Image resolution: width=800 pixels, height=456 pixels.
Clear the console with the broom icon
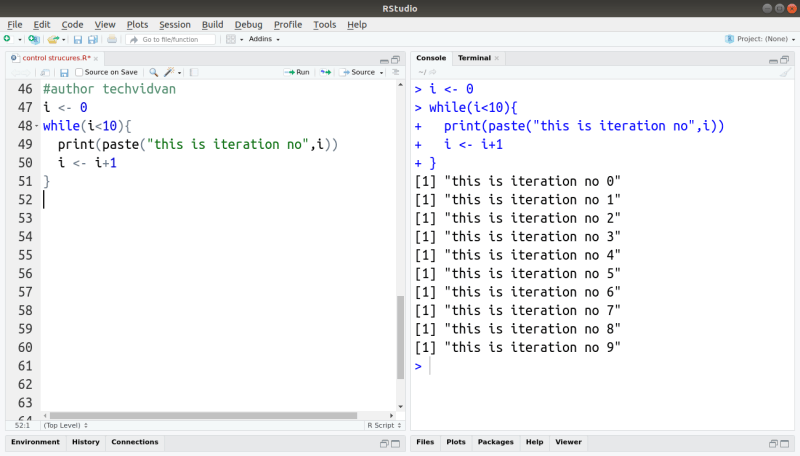tap(785, 72)
